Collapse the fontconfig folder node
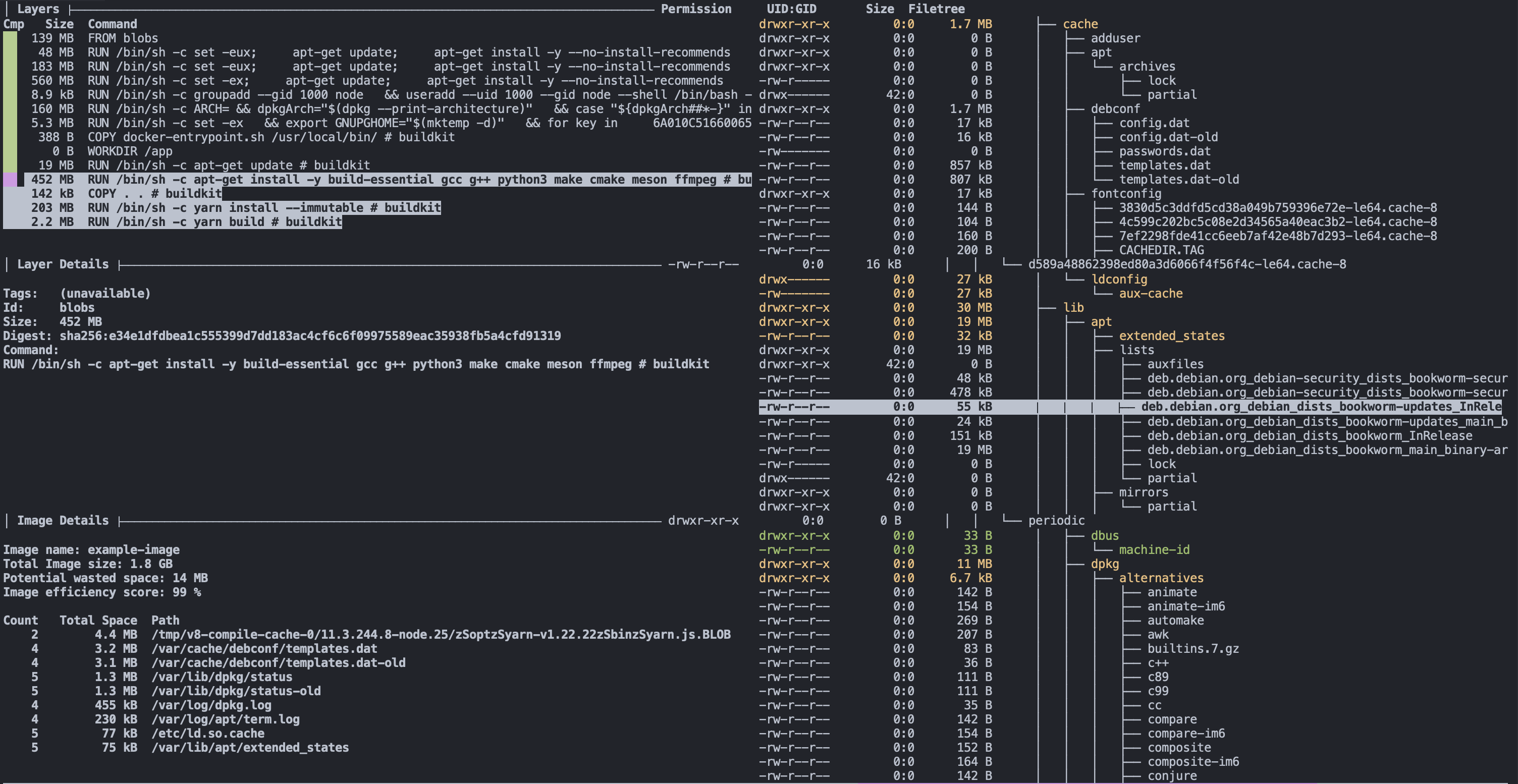Image resolution: width=1518 pixels, height=784 pixels. (x=1125, y=194)
